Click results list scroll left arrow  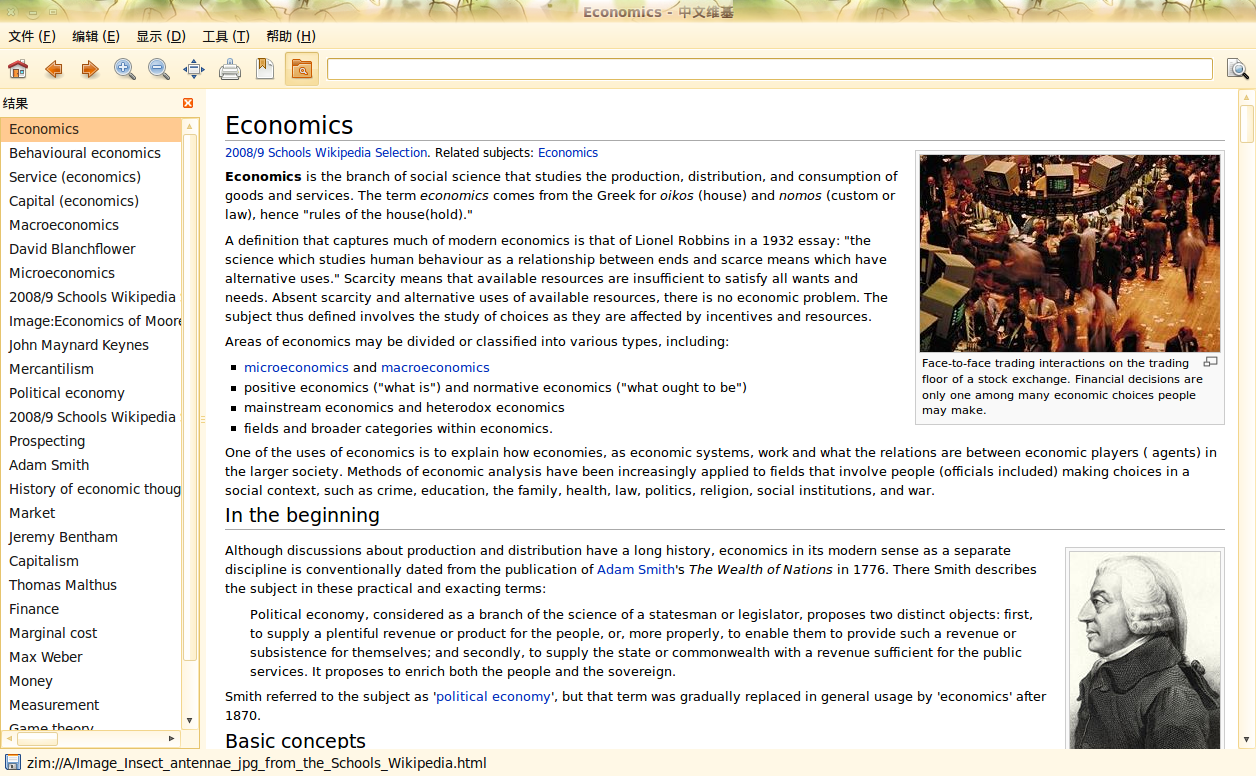click(x=9, y=739)
